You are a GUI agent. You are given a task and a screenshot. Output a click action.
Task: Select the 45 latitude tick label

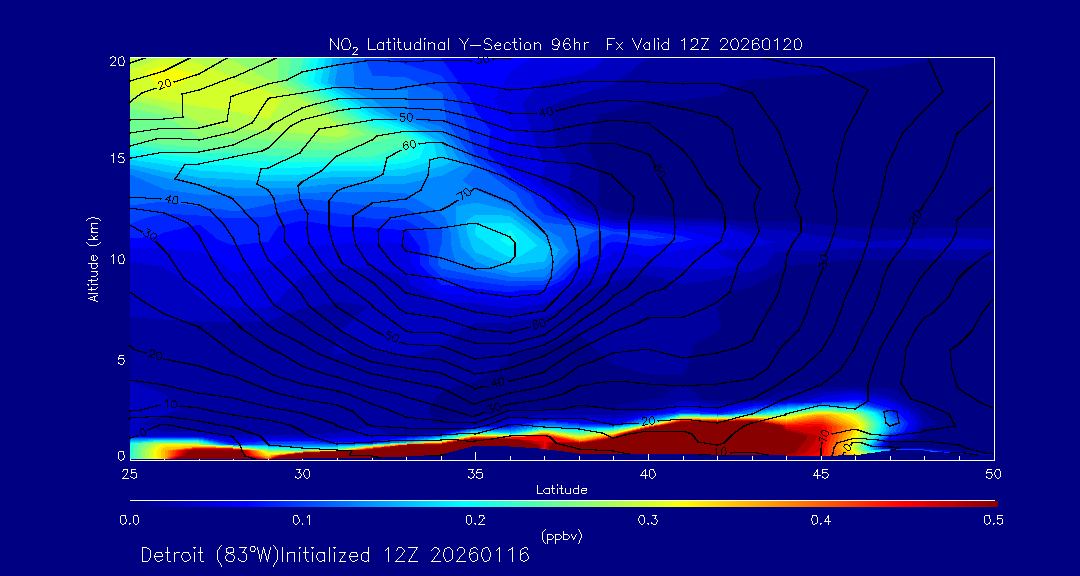coord(821,472)
